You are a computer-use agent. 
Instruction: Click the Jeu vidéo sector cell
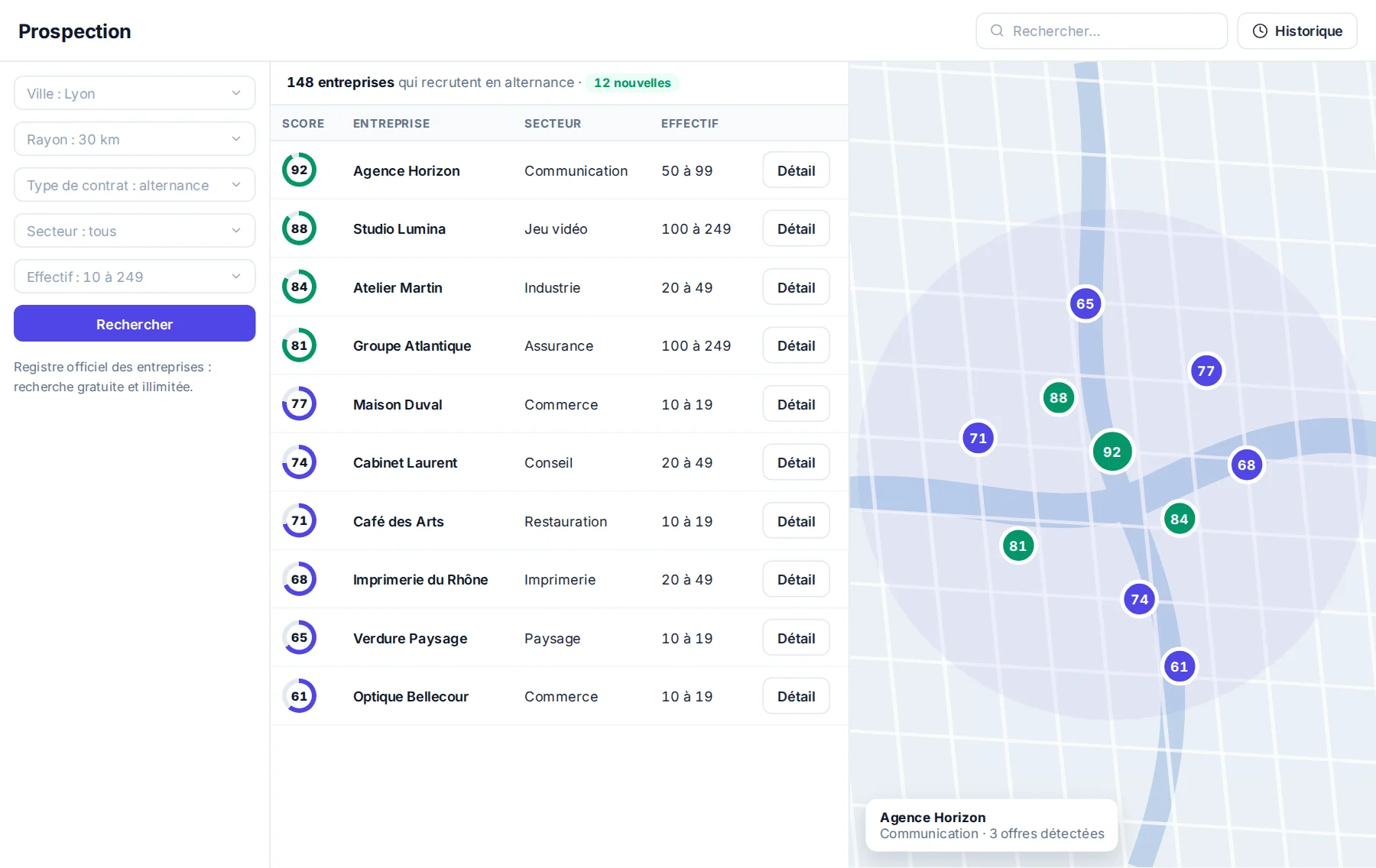click(556, 228)
